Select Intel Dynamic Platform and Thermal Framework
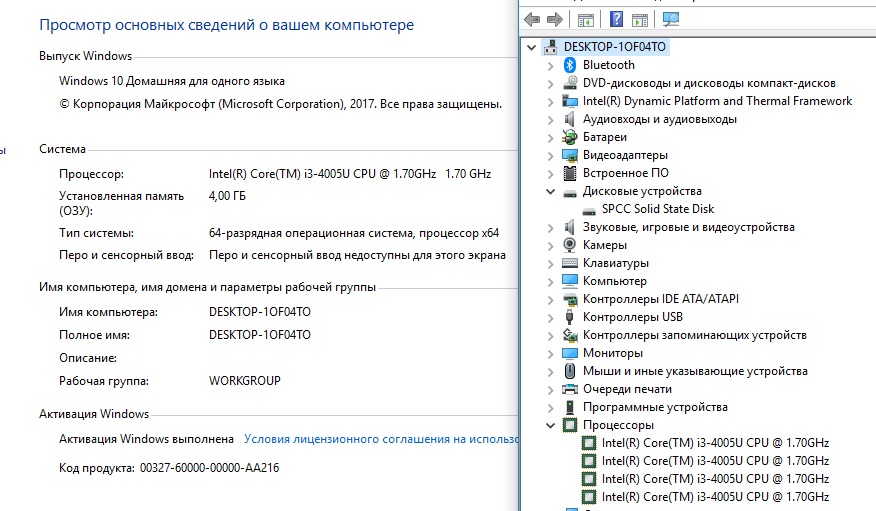 click(x=717, y=101)
